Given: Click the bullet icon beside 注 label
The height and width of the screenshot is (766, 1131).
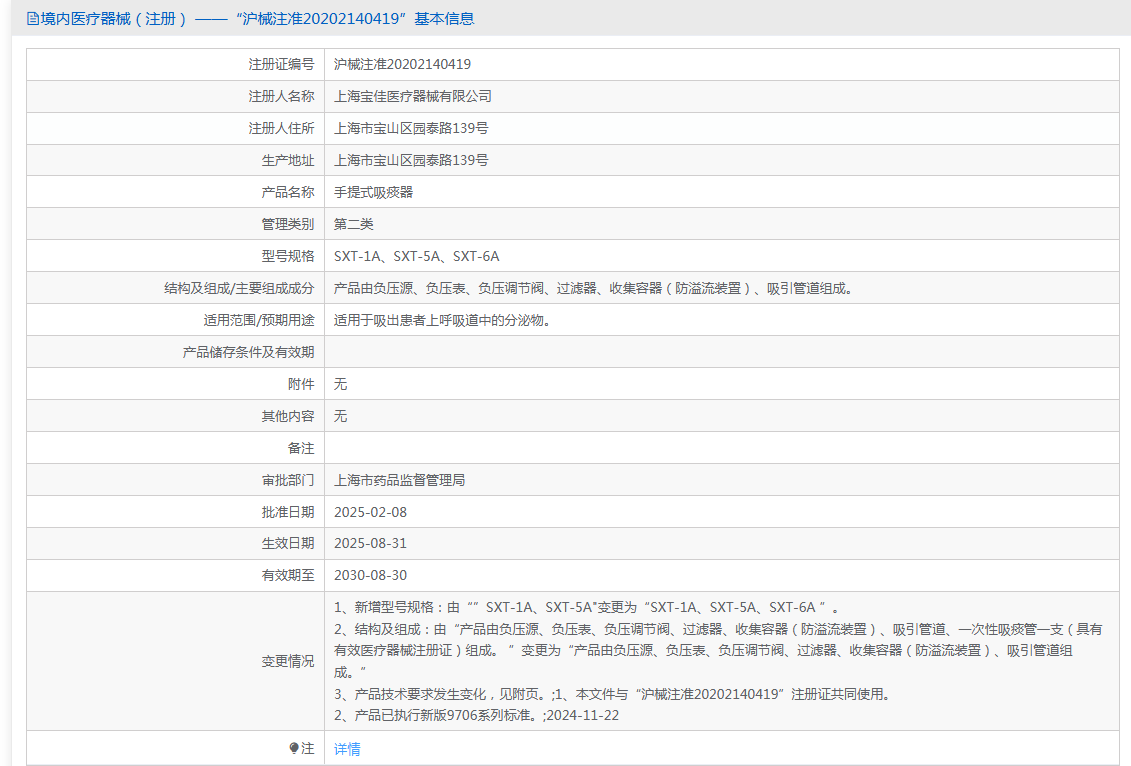Looking at the screenshot, I should click(x=294, y=748).
